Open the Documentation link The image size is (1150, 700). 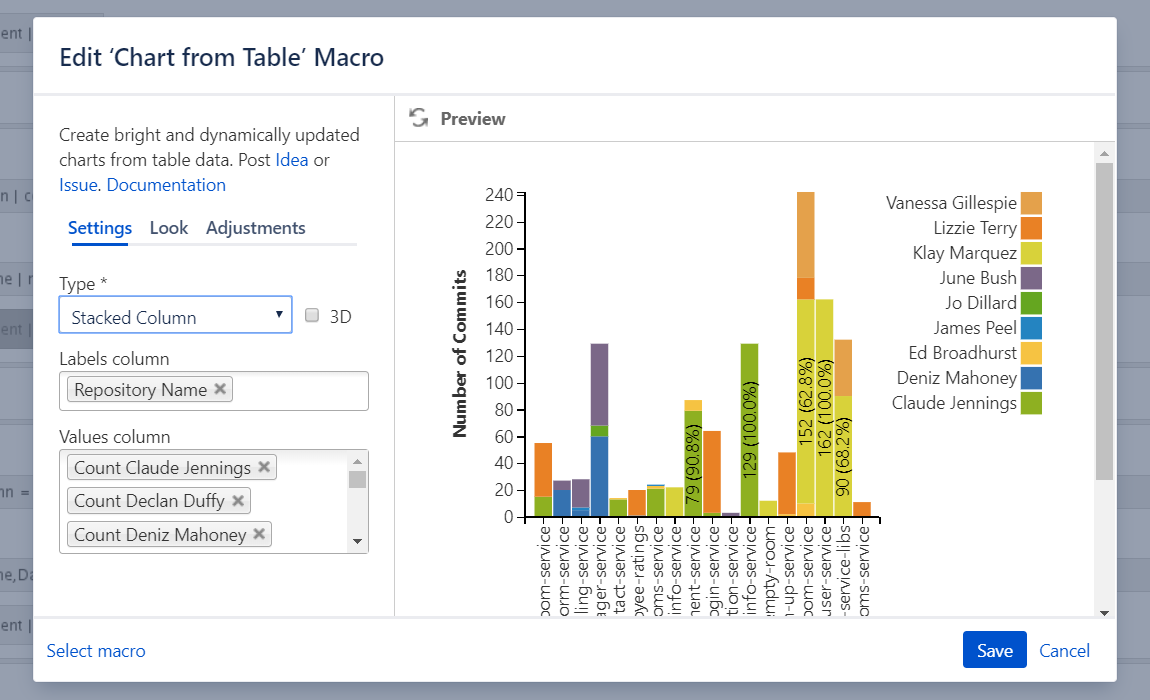point(166,184)
